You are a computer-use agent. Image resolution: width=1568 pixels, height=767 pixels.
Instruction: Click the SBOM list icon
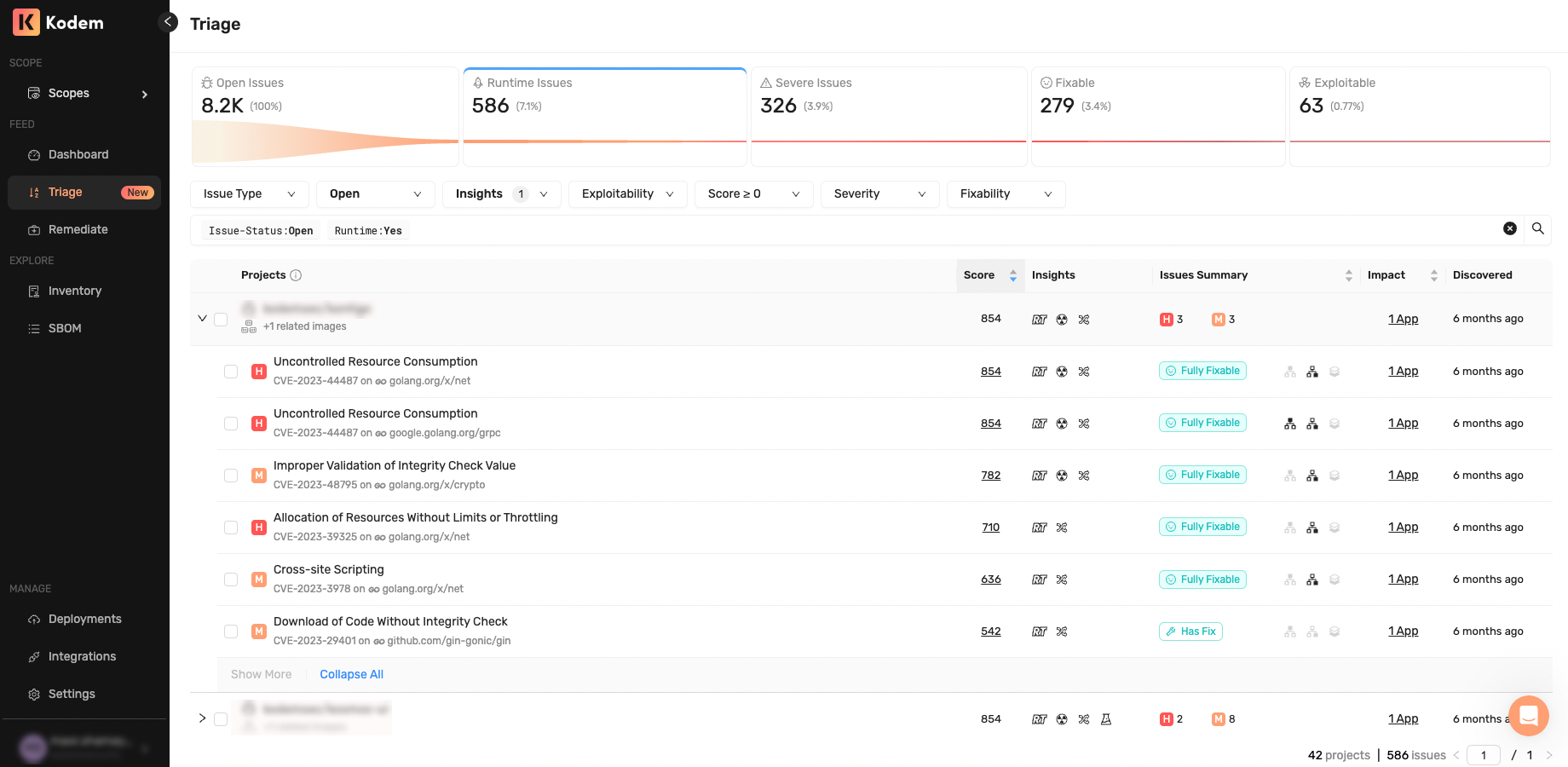[x=34, y=329]
